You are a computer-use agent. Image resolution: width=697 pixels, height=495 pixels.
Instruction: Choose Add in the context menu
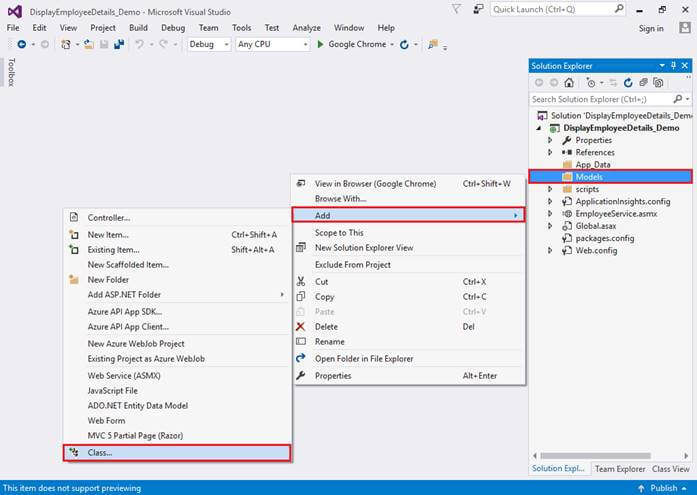408,216
